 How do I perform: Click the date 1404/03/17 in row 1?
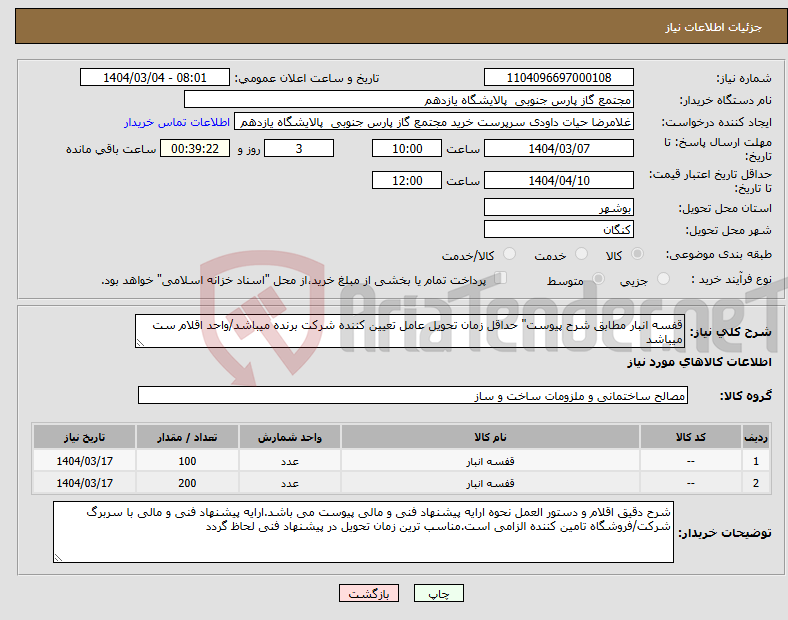coord(84,461)
